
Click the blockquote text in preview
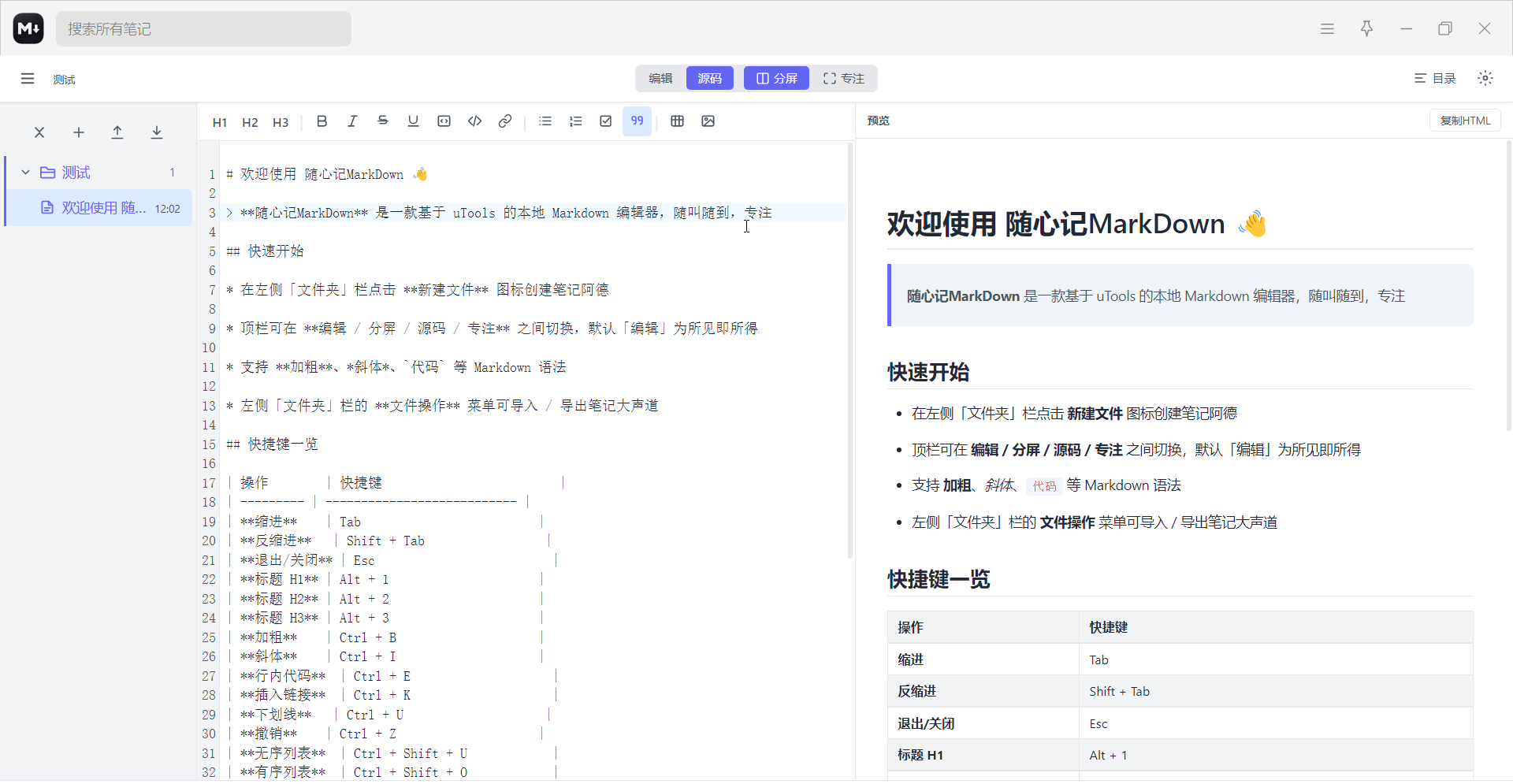point(1155,296)
